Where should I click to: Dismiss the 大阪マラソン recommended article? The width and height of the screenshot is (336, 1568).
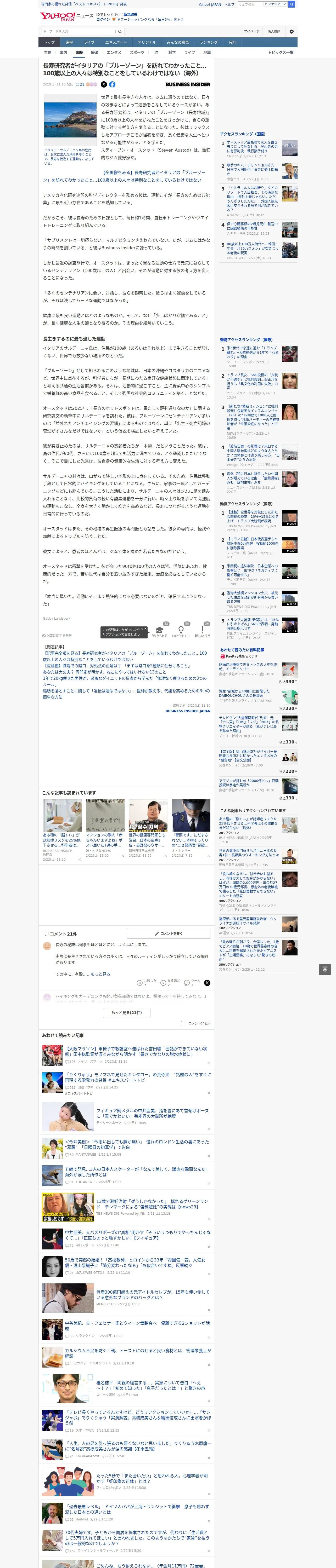point(209,1064)
